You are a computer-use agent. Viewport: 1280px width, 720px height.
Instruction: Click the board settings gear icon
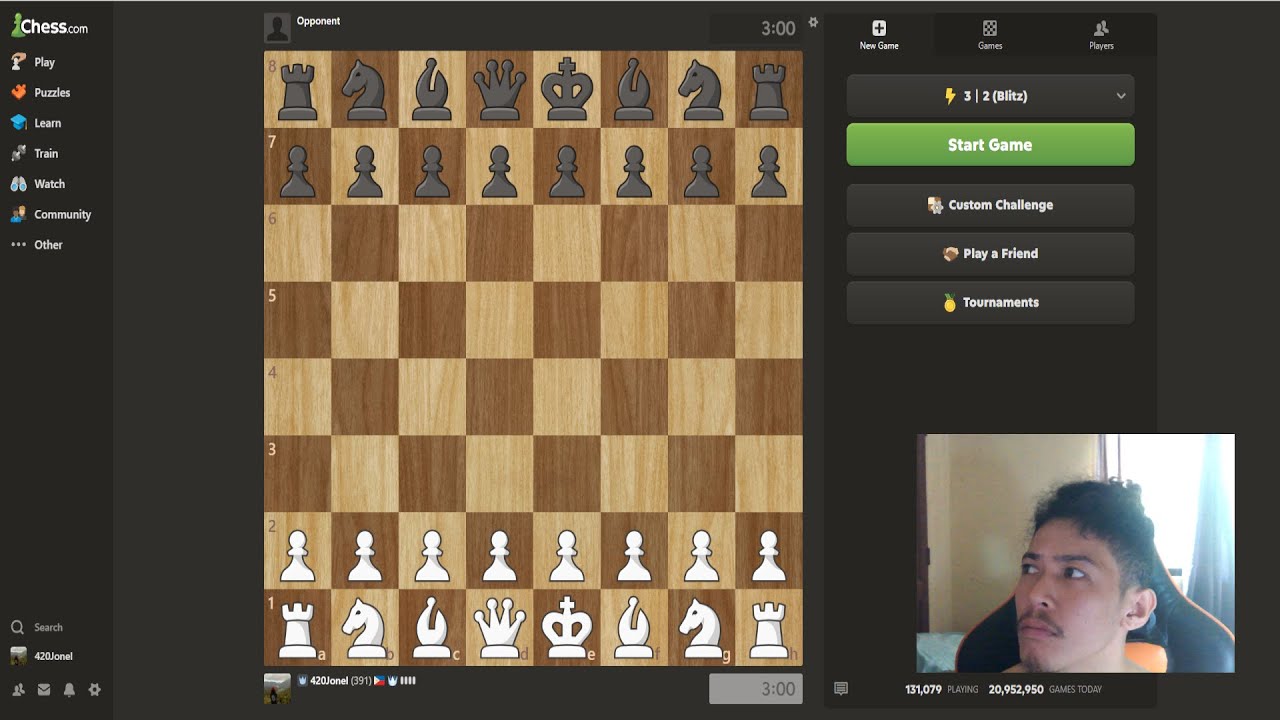(x=813, y=22)
